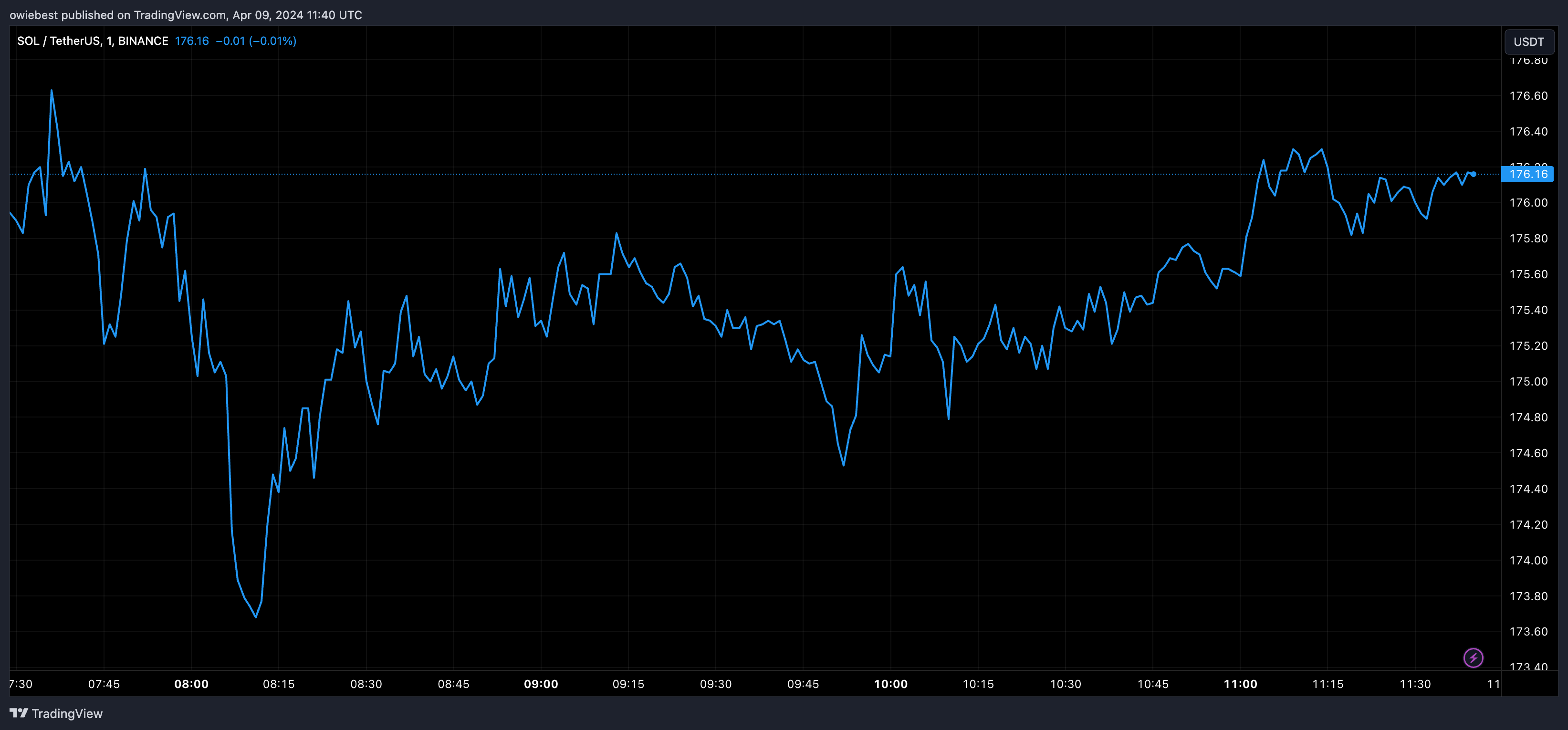Click the 173.60 price axis label

click(x=1528, y=632)
